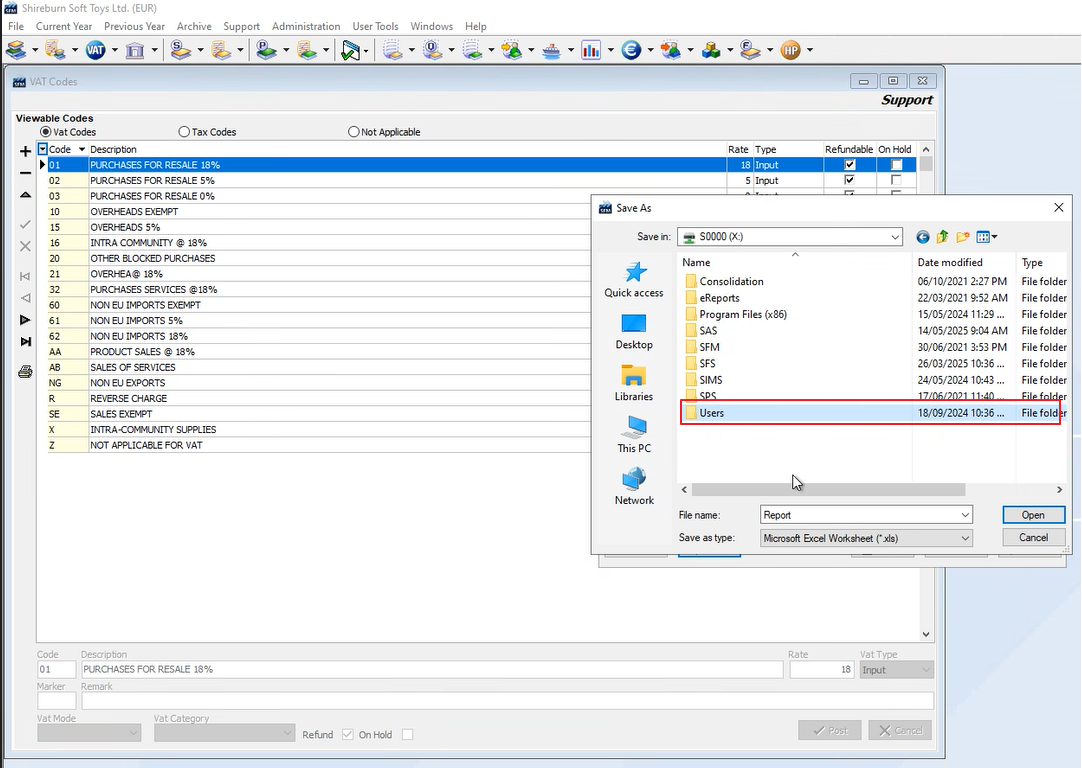Toggle Refundable checkbox for code 02
This screenshot has height=768, width=1082.
click(850, 181)
